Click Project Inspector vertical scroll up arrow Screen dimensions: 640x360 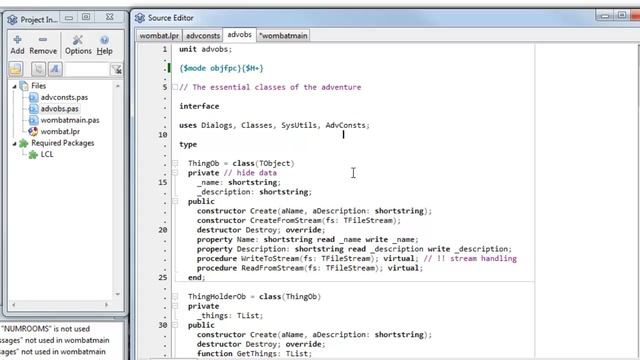coord(118,86)
